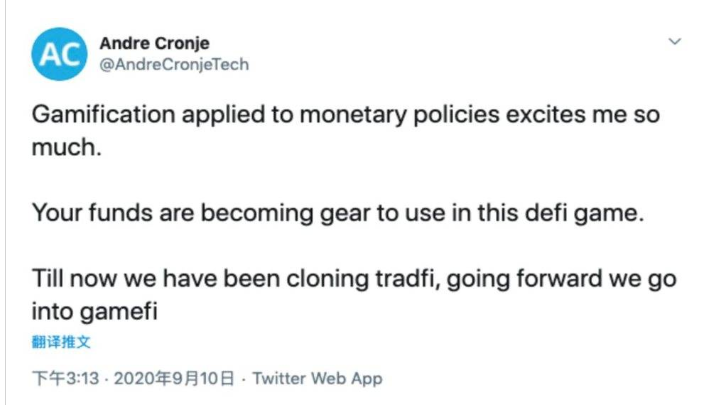Open the 下午3:13 timestamp link
Viewport: 725px width, 405px height.
(x=65, y=378)
